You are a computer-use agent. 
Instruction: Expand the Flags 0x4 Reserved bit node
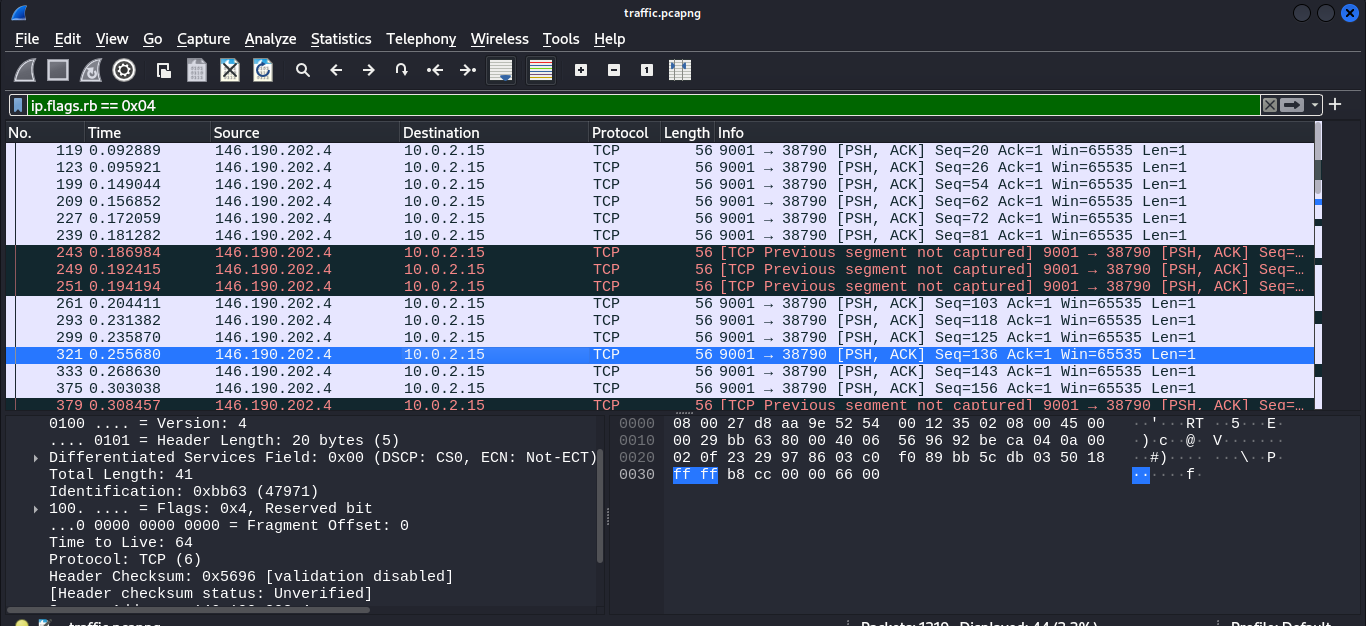click(x=35, y=508)
